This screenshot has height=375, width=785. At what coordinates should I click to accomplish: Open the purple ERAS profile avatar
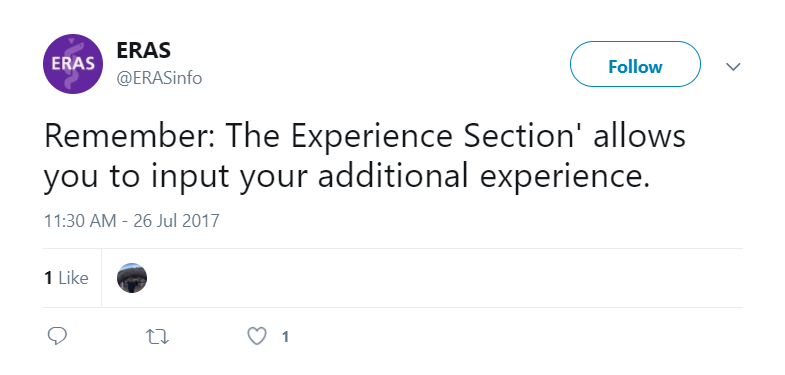[73, 64]
